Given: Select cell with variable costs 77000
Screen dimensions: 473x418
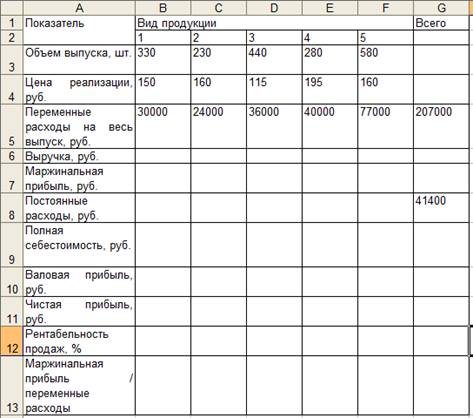Looking at the screenshot, I should (385, 126).
